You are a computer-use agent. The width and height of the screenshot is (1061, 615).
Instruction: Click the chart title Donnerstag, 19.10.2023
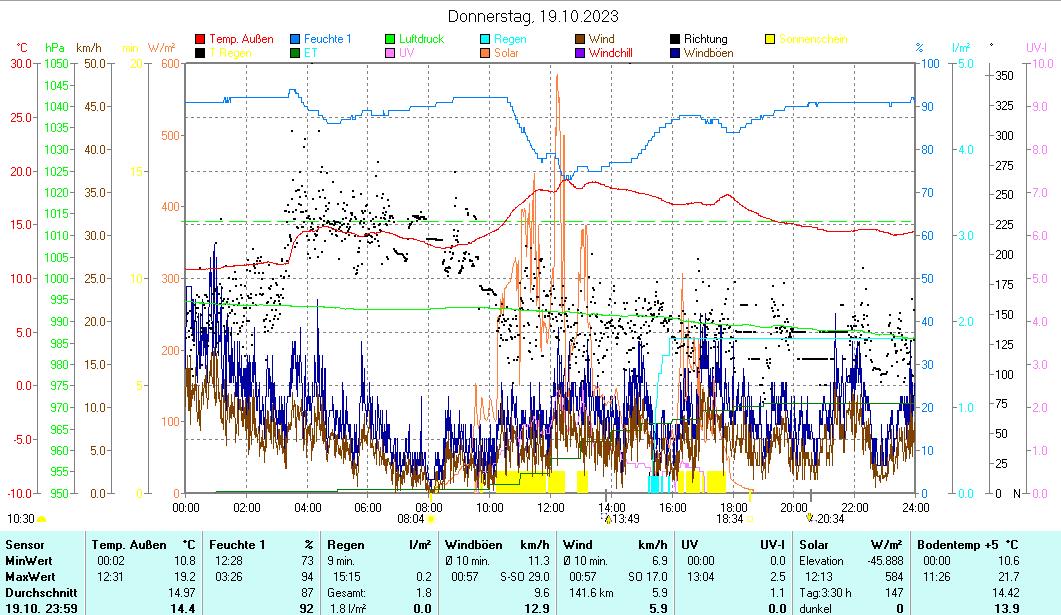(x=533, y=16)
